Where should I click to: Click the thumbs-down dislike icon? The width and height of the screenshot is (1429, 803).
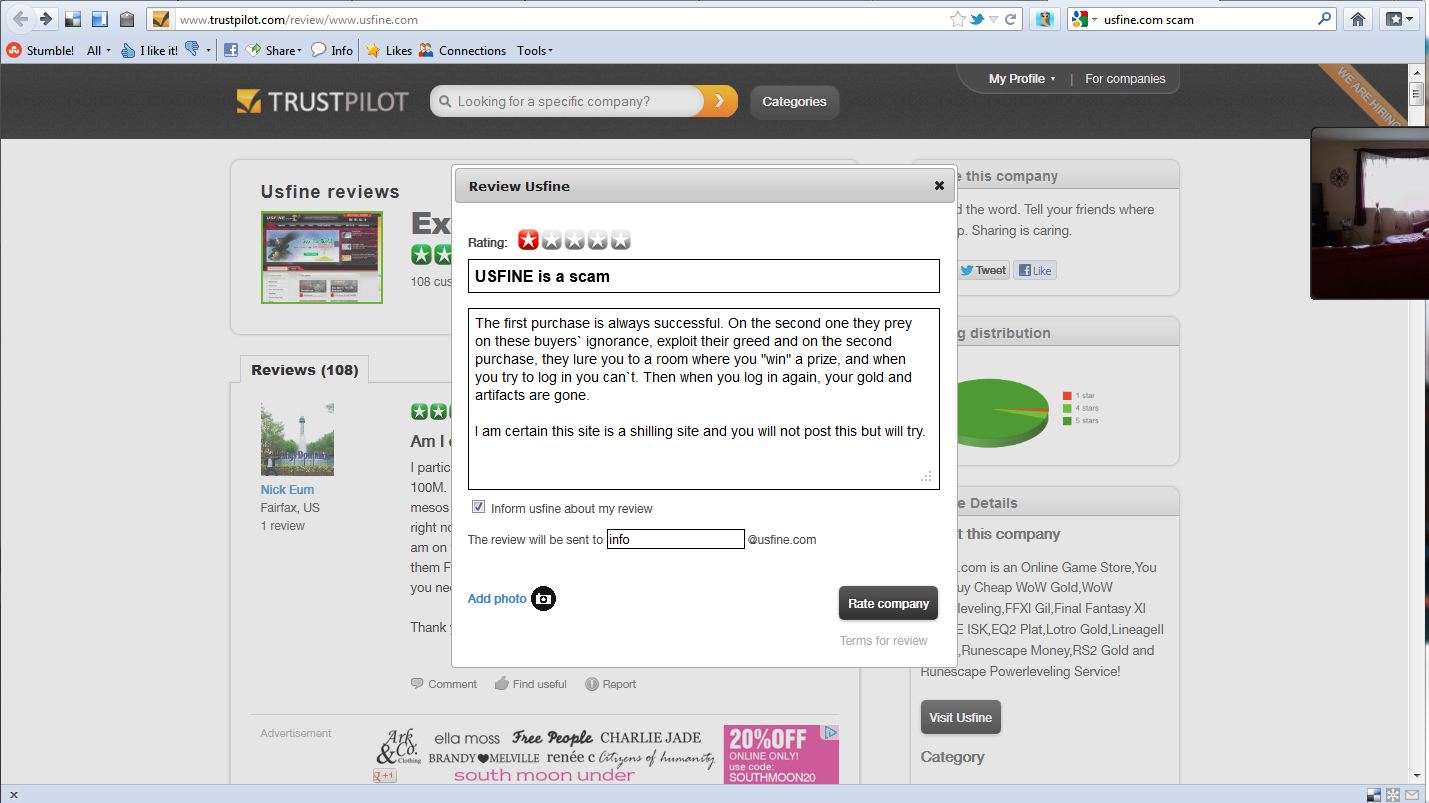(x=192, y=49)
